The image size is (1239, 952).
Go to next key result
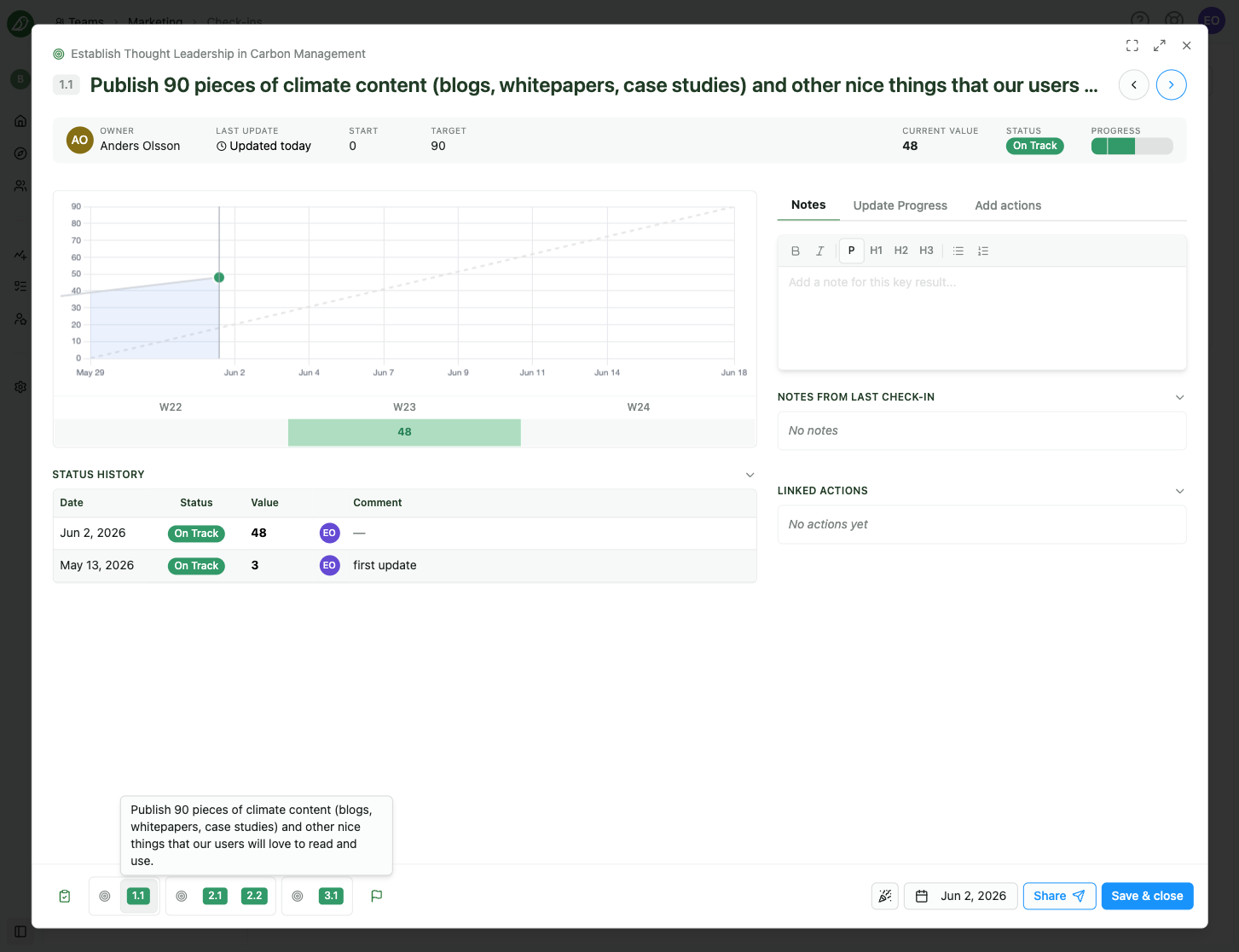point(1172,84)
